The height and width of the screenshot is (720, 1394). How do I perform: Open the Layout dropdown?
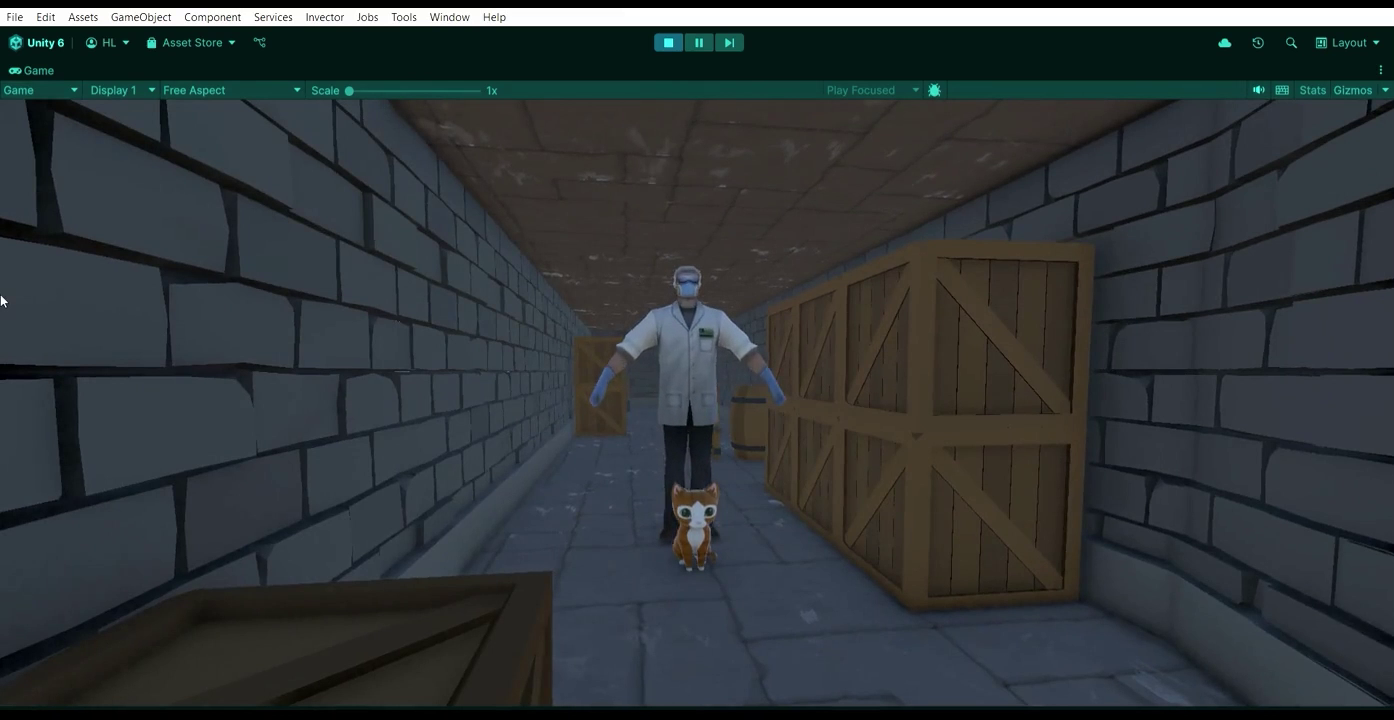click(x=1347, y=43)
